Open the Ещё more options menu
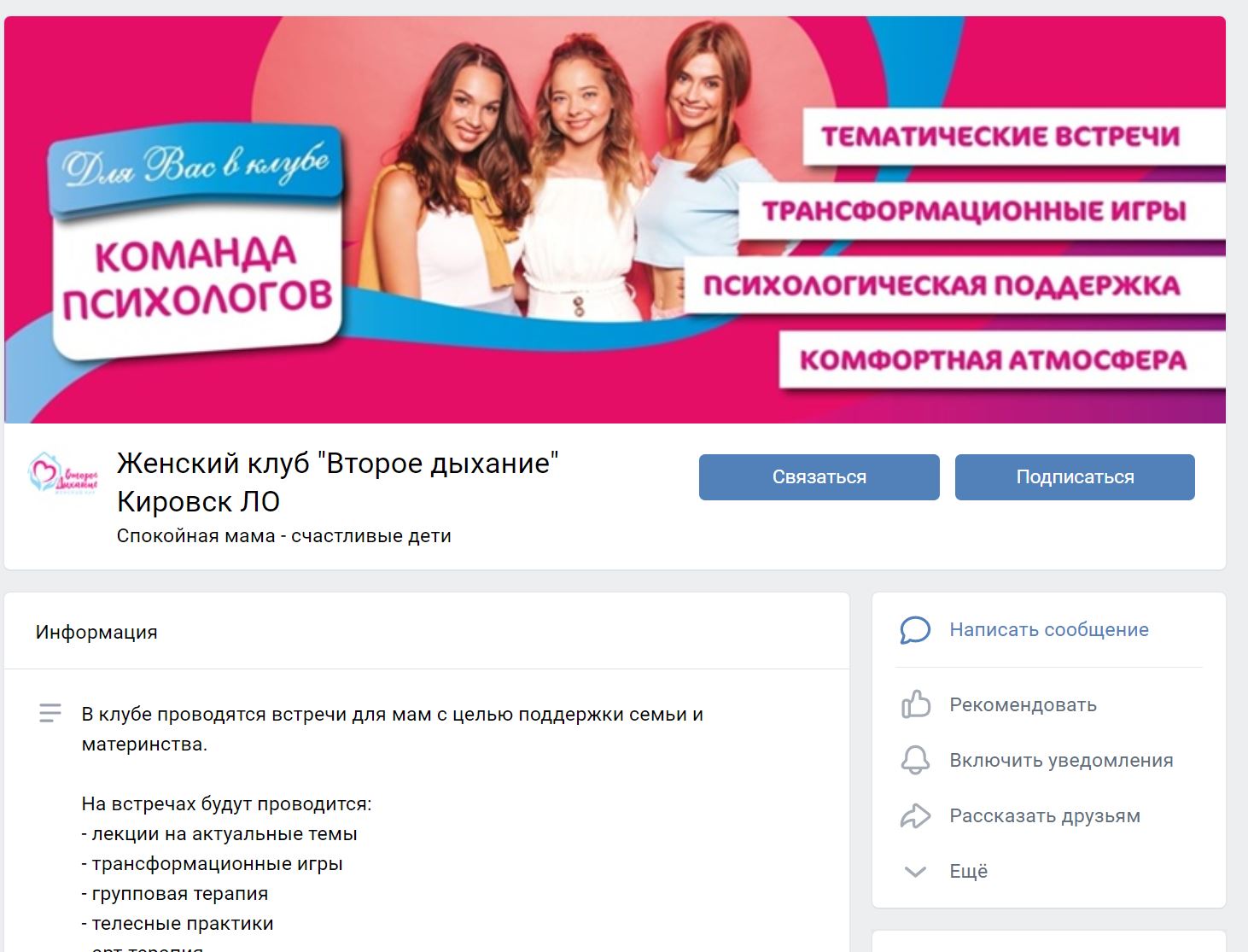The image size is (1248, 952). (x=968, y=871)
